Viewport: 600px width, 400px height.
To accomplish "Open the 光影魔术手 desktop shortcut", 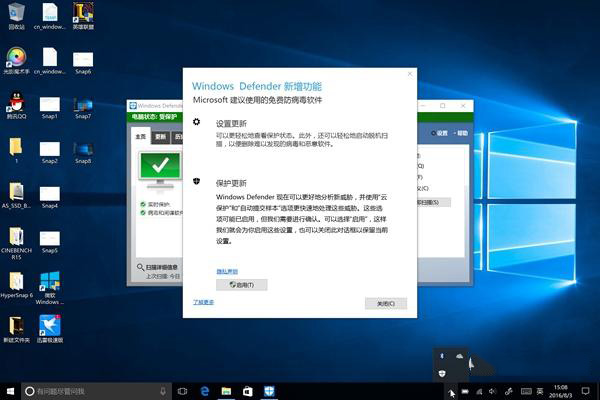I will (16, 60).
